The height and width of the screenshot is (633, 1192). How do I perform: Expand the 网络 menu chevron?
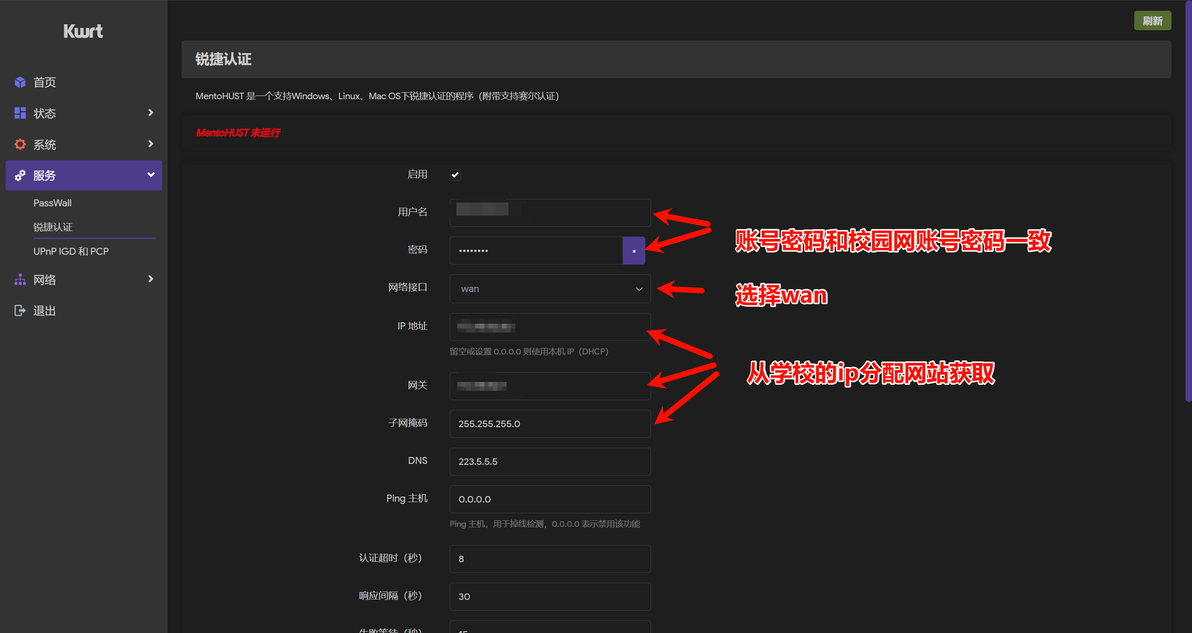tap(151, 279)
